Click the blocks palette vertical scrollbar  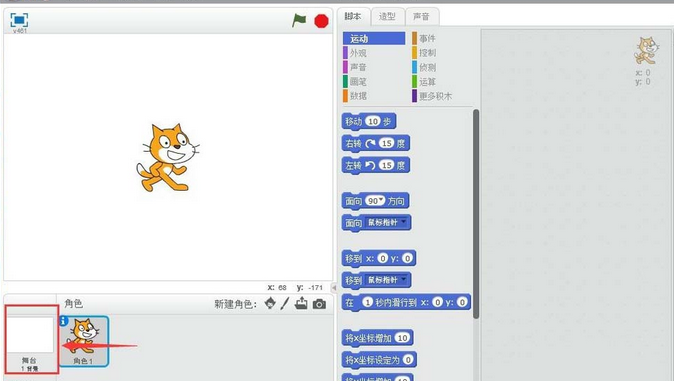pos(476,214)
